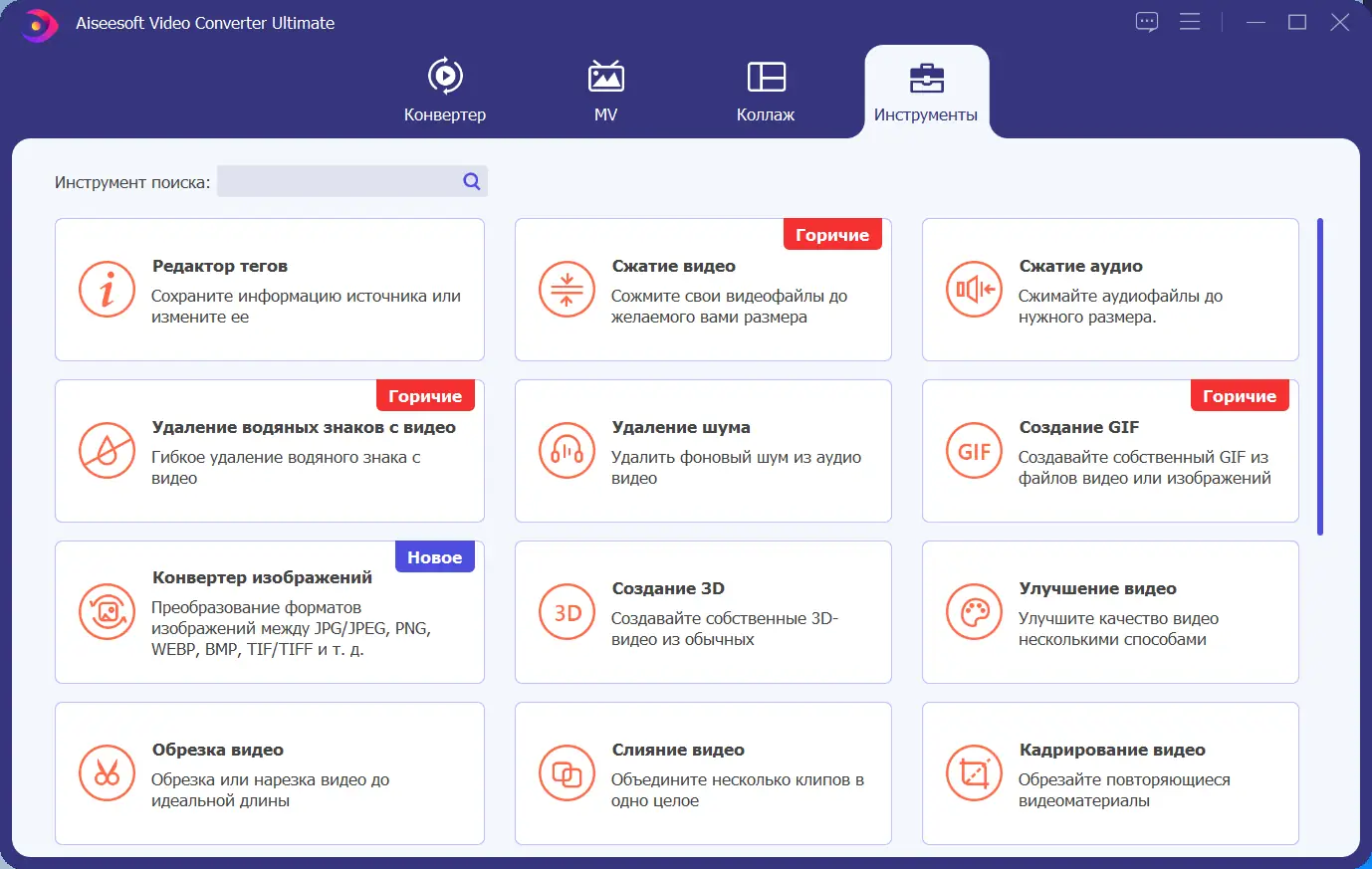This screenshot has width=1372, height=869.
Task: Open the Сжатие видео tool
Action: (x=703, y=289)
